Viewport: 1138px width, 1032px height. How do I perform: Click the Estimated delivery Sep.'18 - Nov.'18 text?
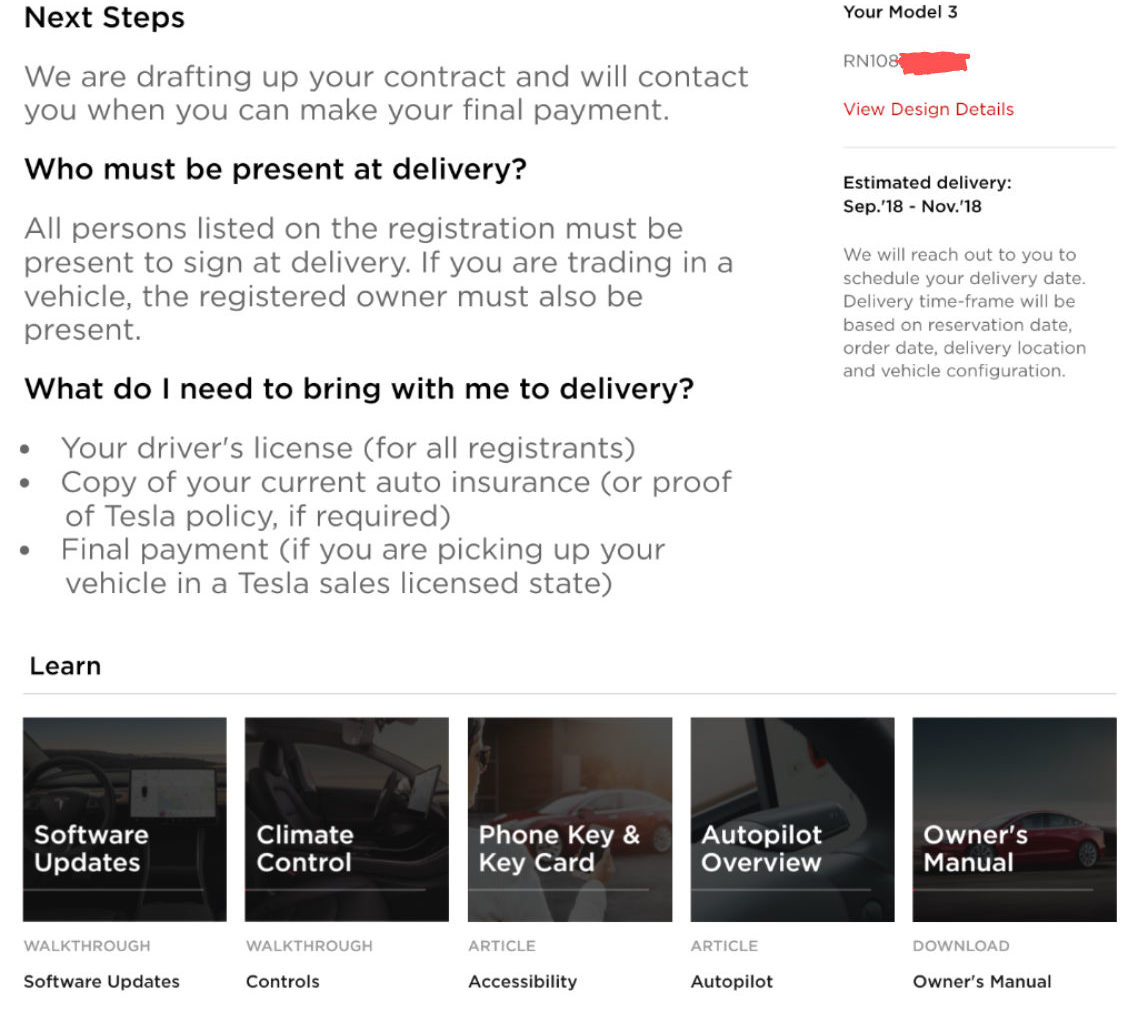pos(927,194)
